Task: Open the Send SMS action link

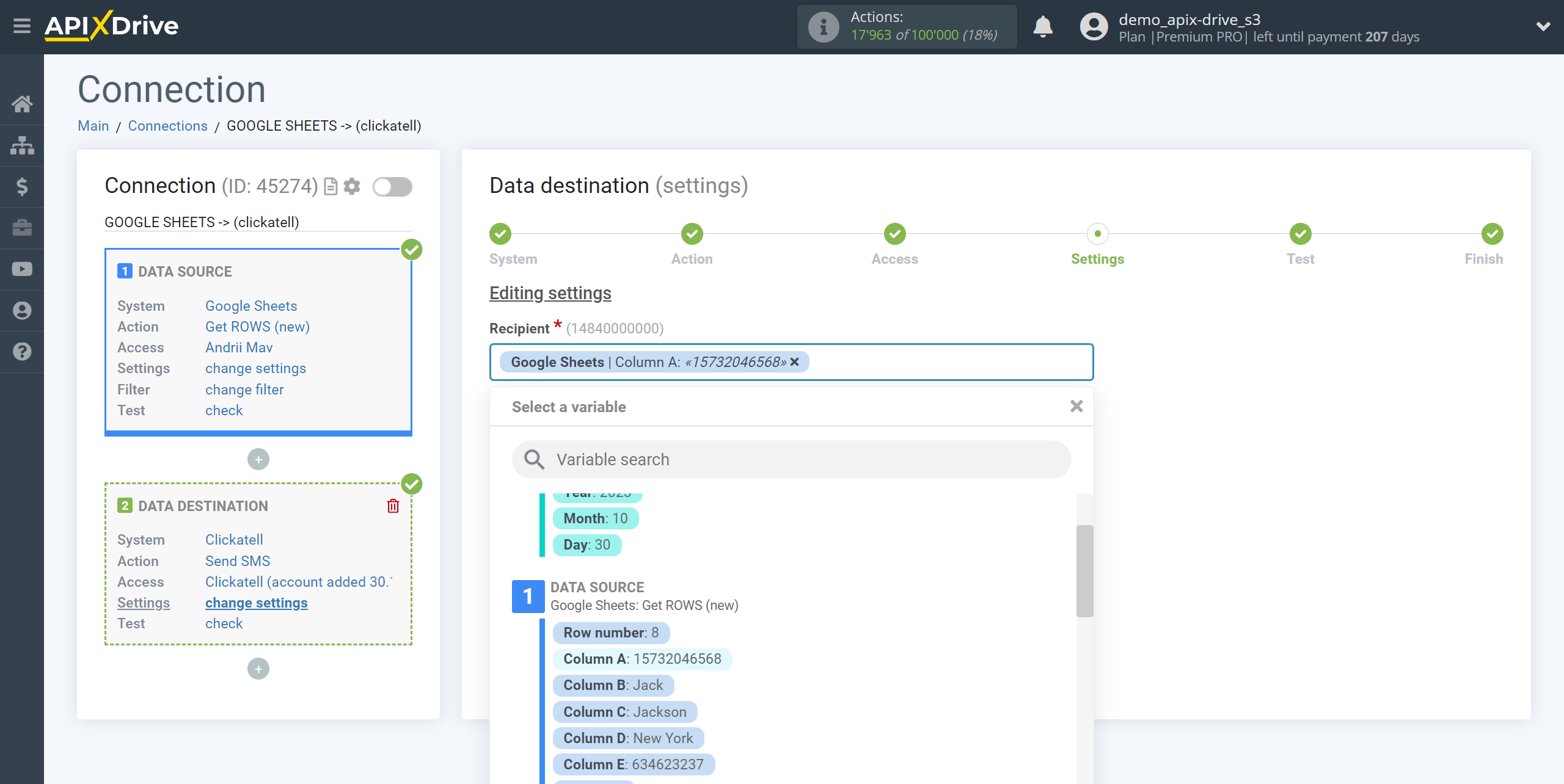Action: tap(238, 561)
